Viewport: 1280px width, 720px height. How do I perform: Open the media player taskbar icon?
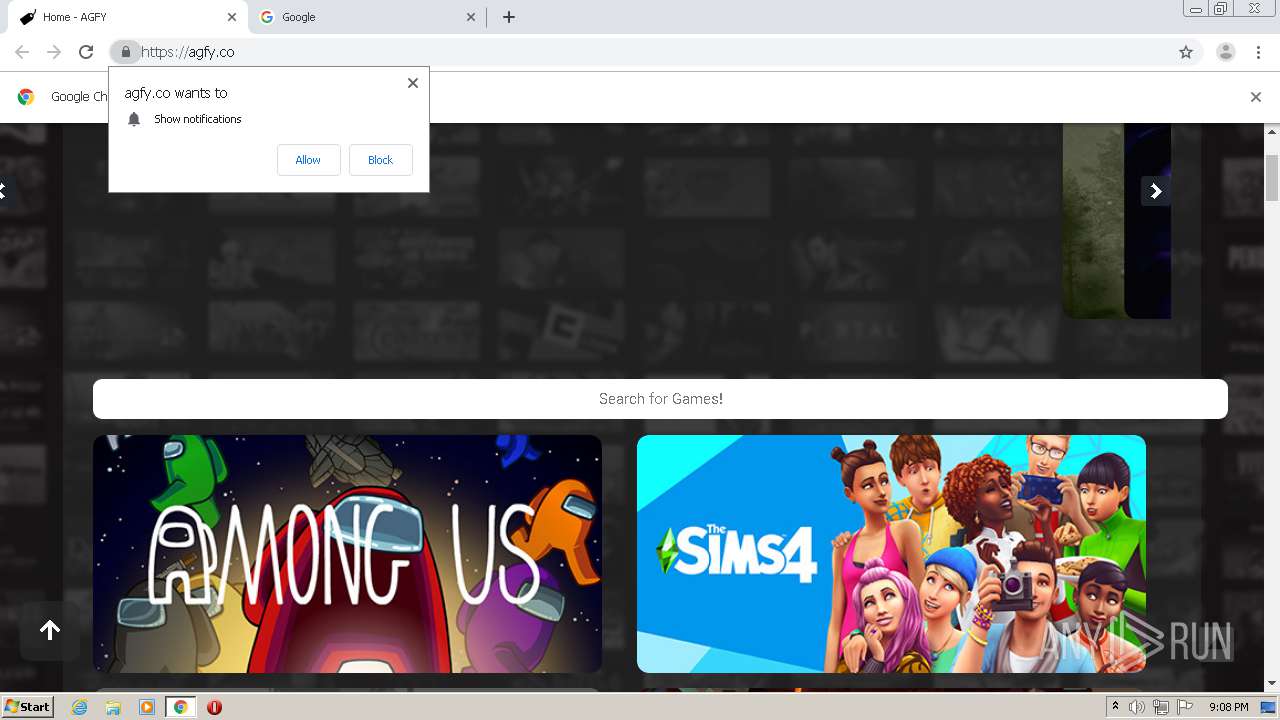pyautogui.click(x=147, y=707)
